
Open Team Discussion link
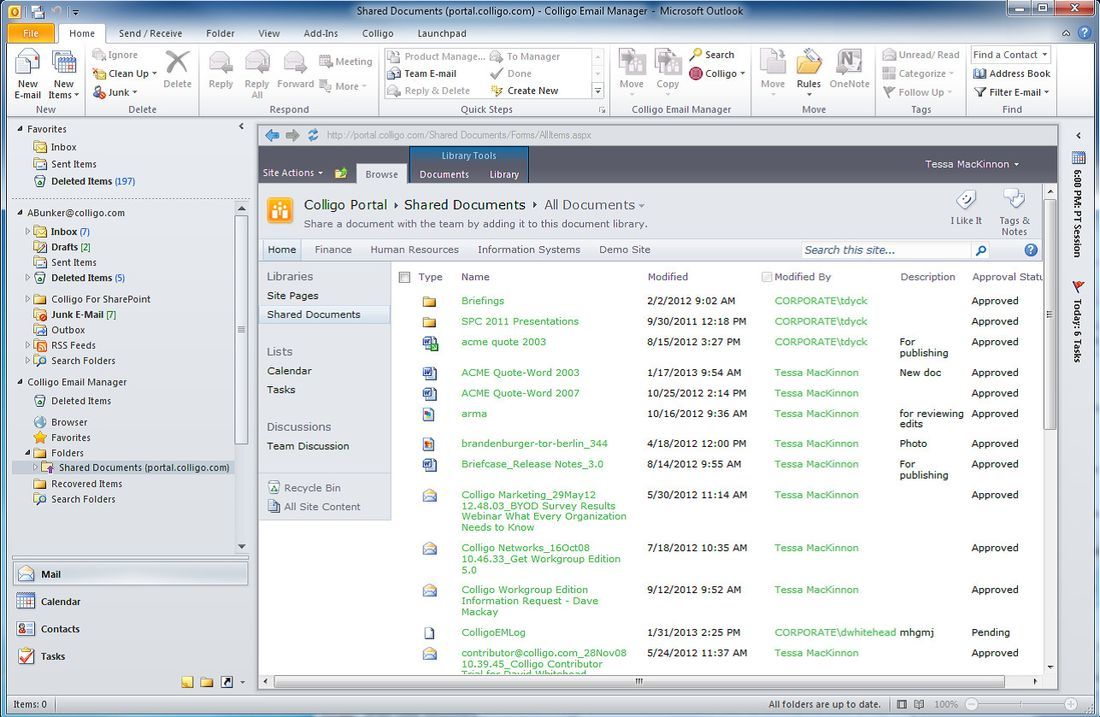click(x=308, y=445)
